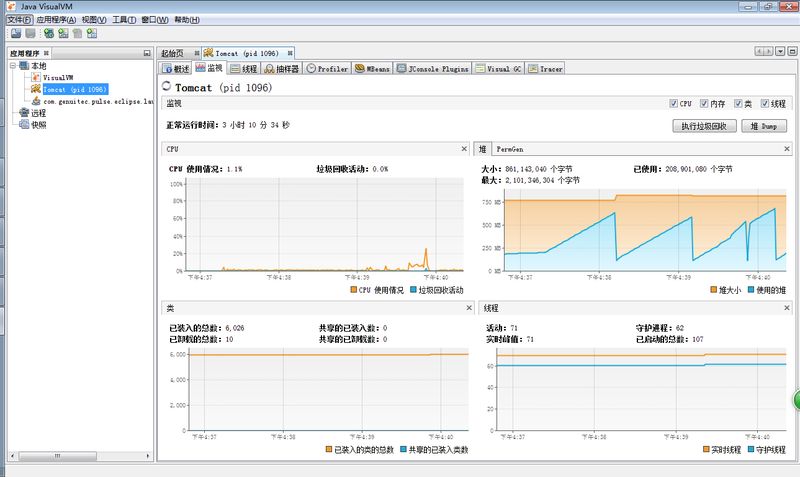Viewport: 800px width, 477px height.
Task: Click the orange CPU 使用情况 legend swatch
Action: (x=354, y=289)
